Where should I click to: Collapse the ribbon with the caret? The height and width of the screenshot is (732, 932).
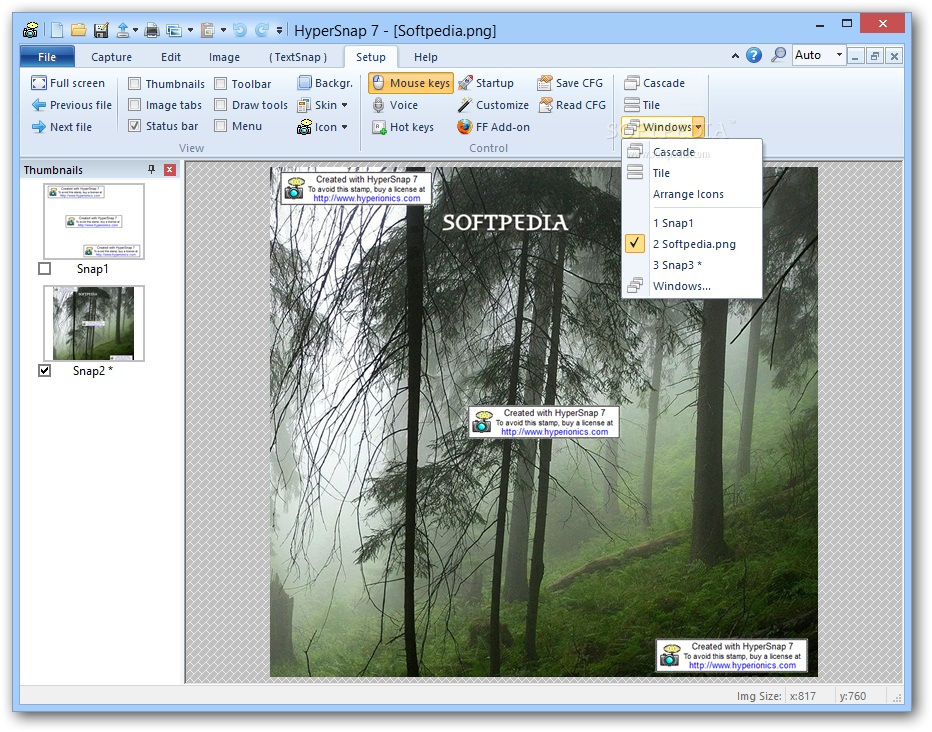click(x=735, y=56)
